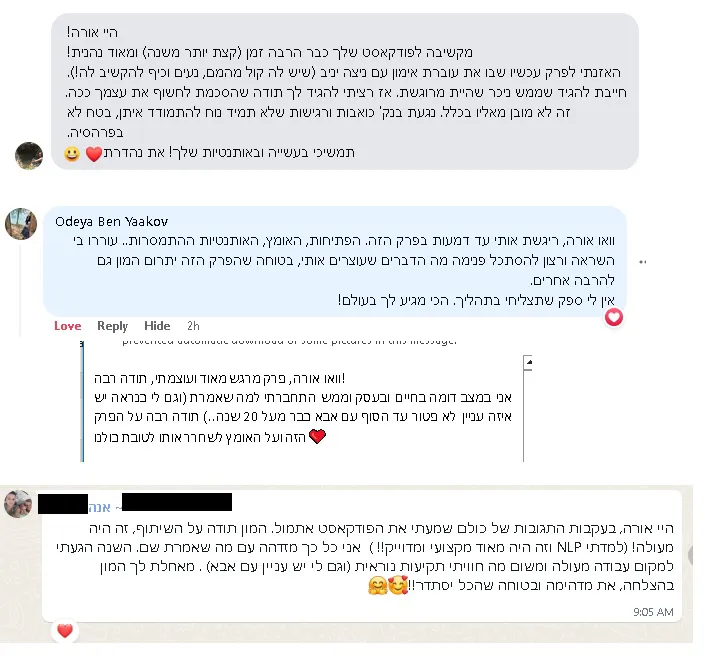
Task: Click the red heart in the top gray message
Action: pyautogui.click(x=93, y=154)
